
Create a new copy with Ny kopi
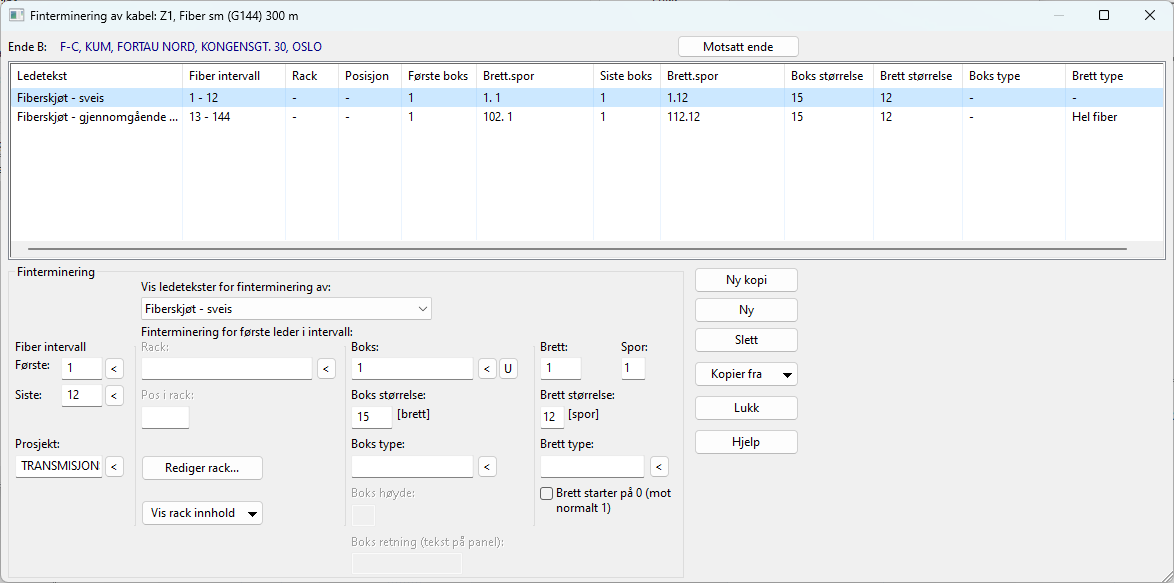[746, 280]
